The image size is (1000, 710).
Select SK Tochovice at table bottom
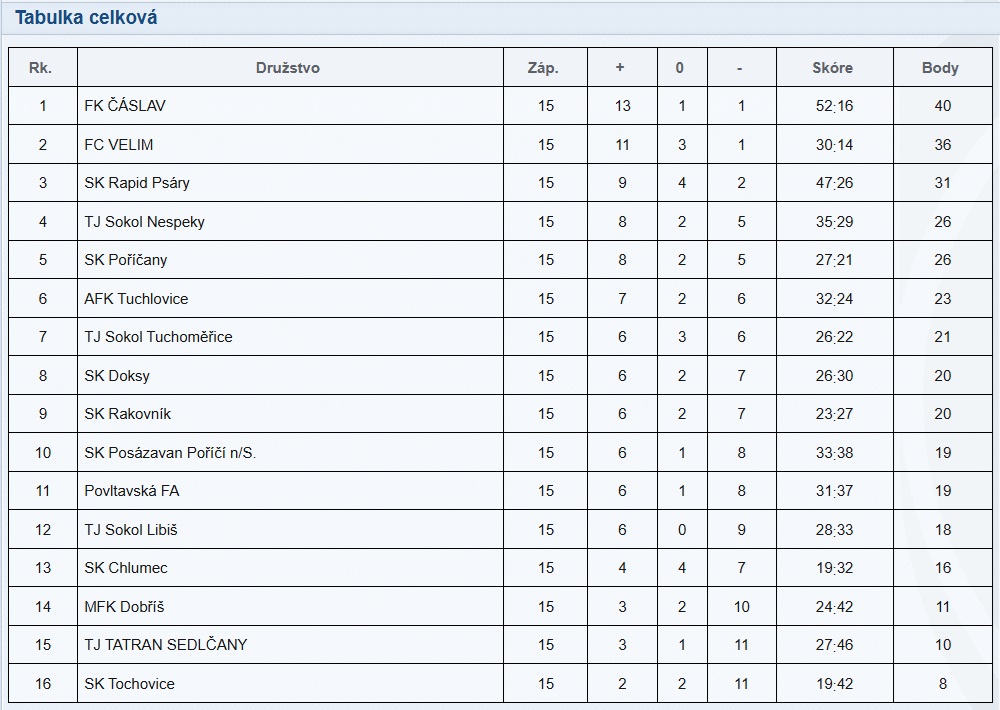pyautogui.click(x=129, y=684)
